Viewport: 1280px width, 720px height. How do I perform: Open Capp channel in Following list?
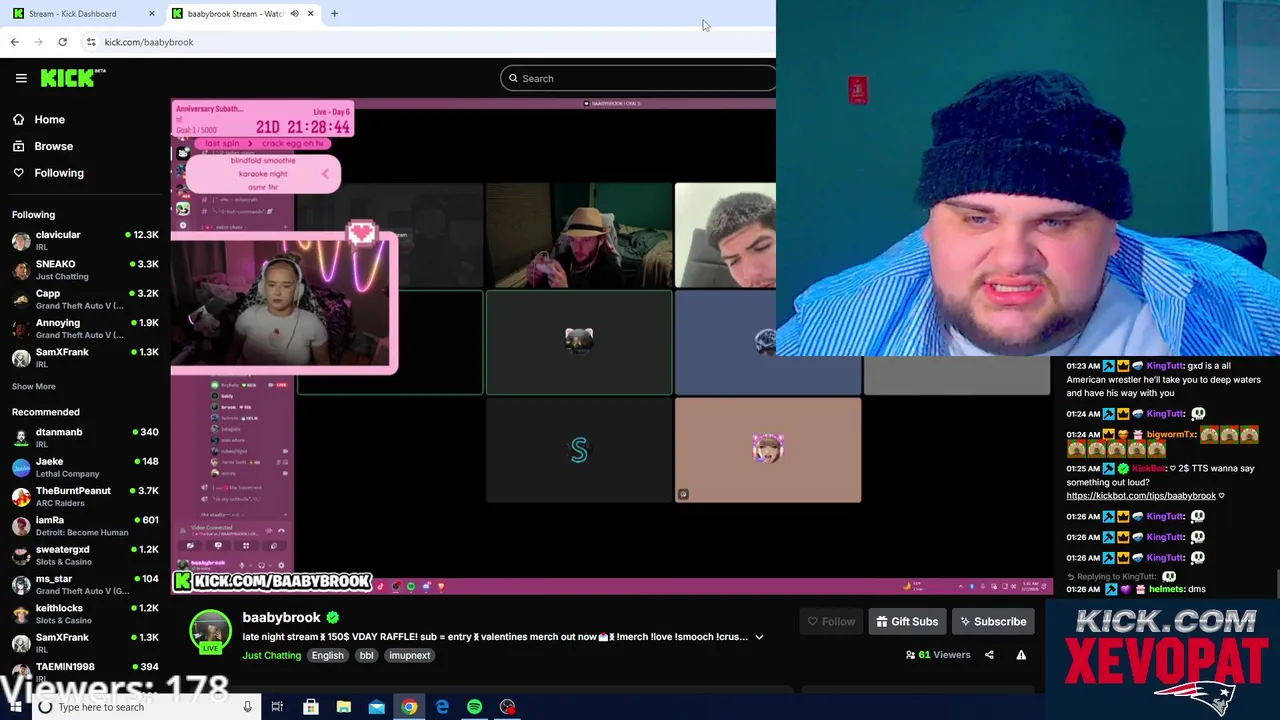[85, 299]
